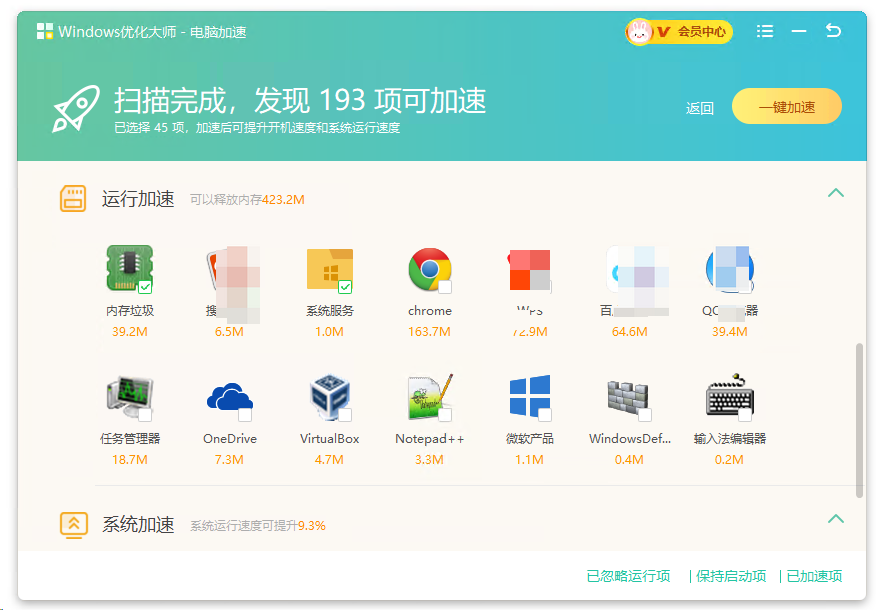Click the 7.3M size under OneDrive

[x=229, y=459]
